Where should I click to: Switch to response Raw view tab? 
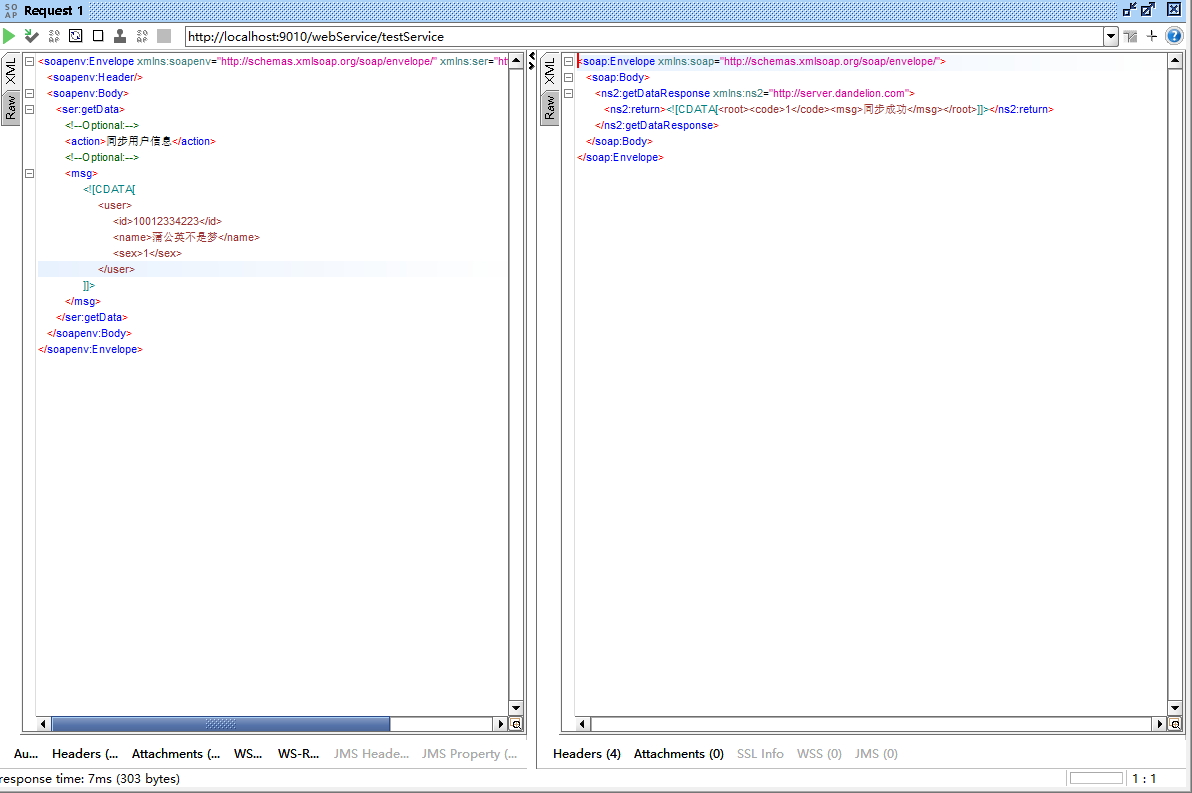(550, 108)
